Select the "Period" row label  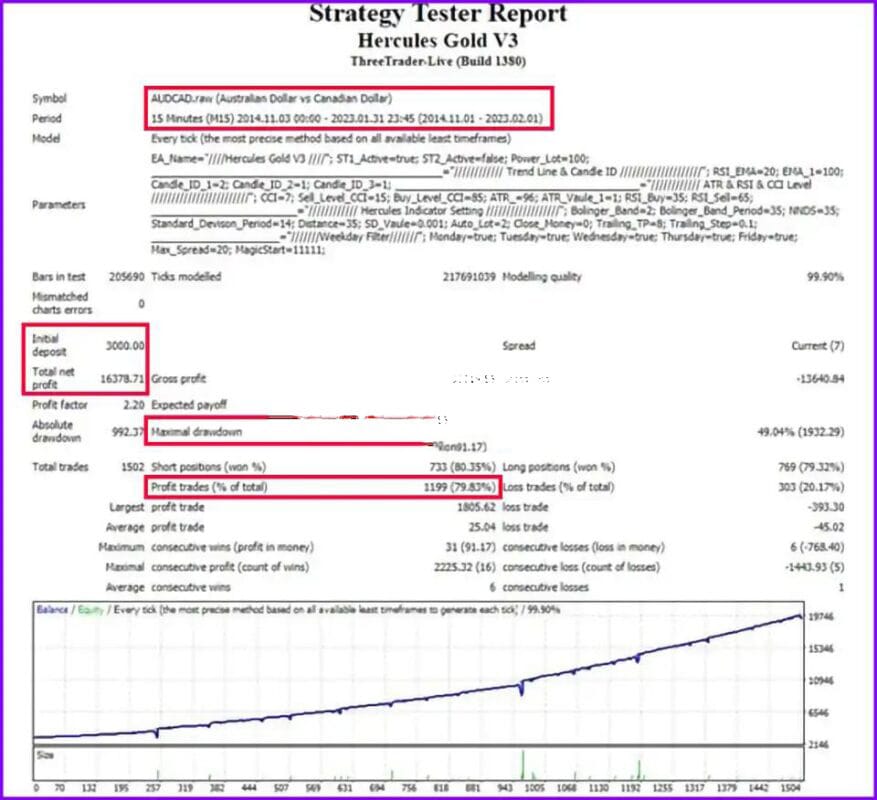coord(46,119)
